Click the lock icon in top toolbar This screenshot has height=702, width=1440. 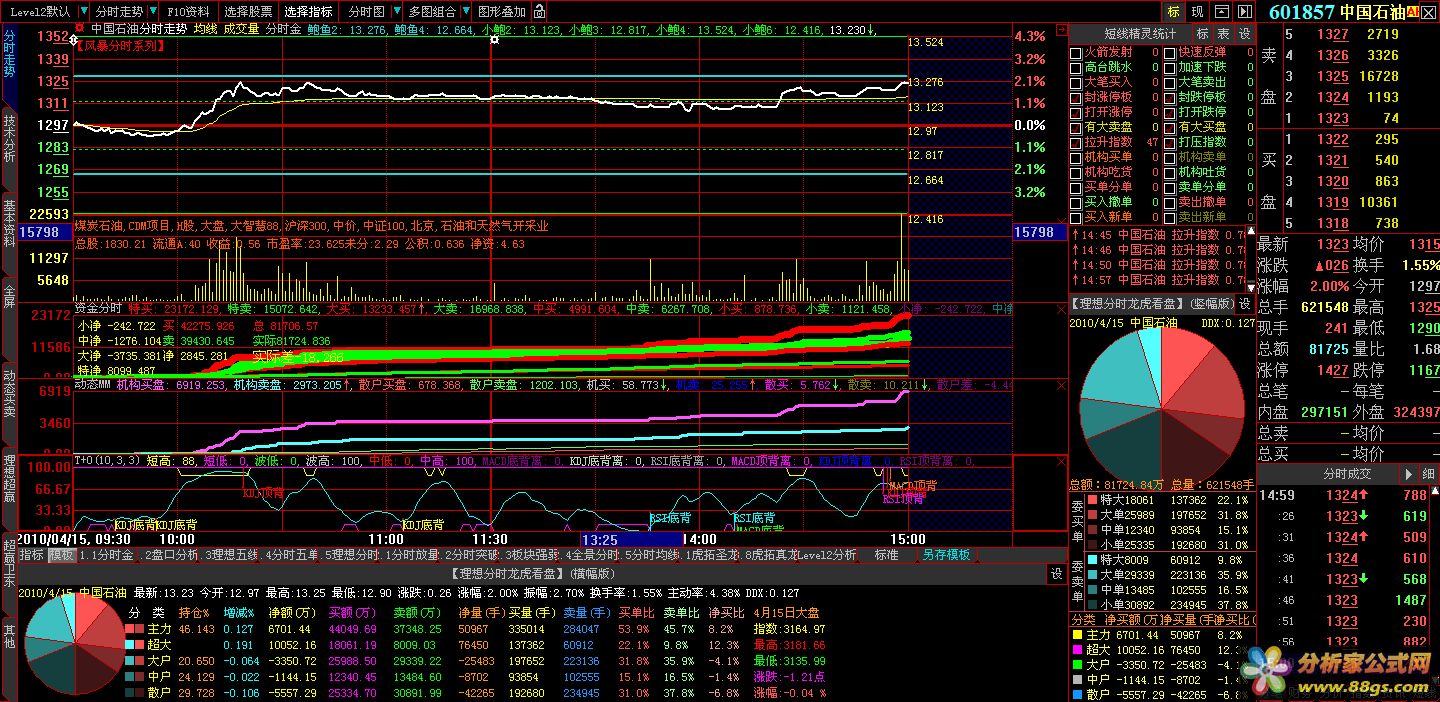coord(540,12)
